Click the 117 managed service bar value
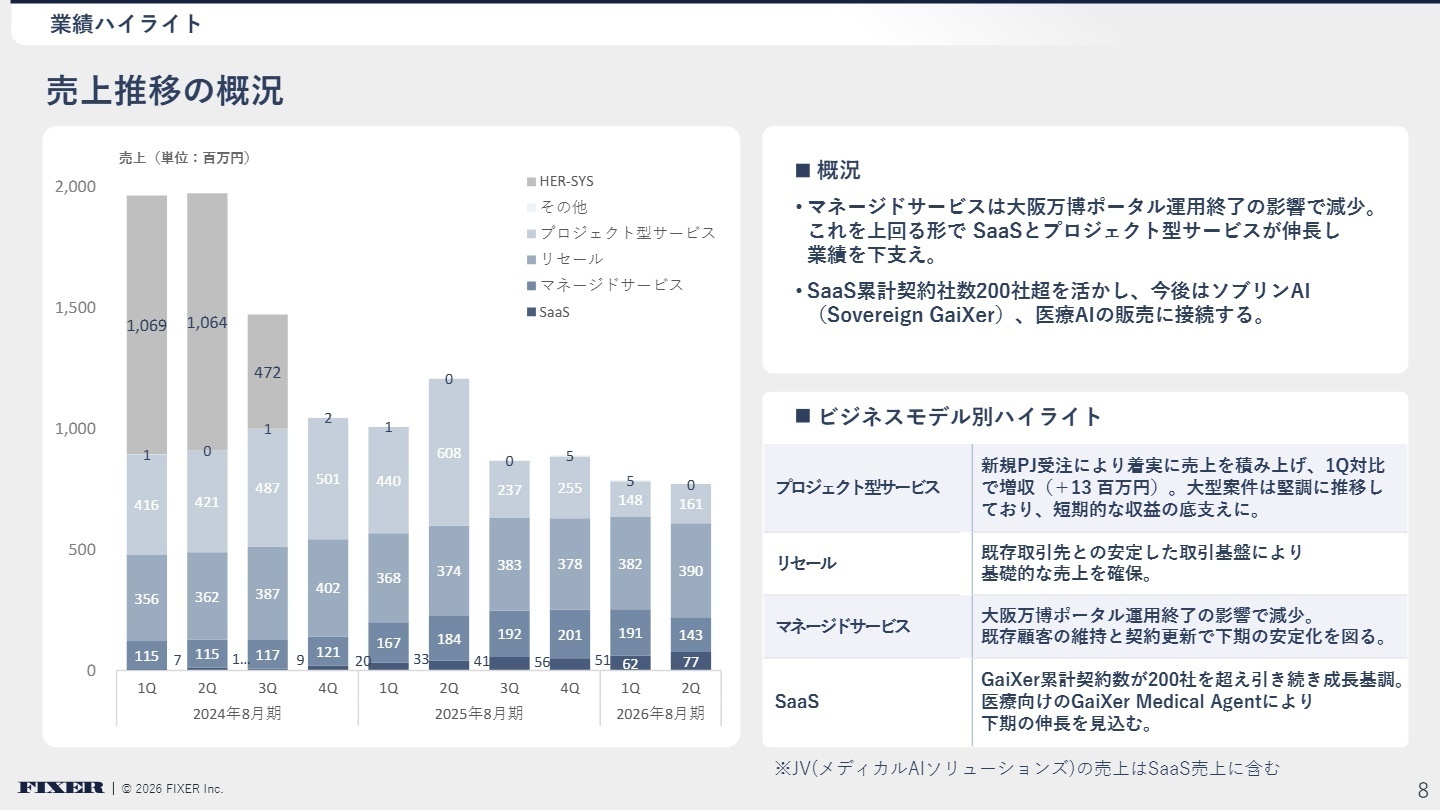 point(267,656)
